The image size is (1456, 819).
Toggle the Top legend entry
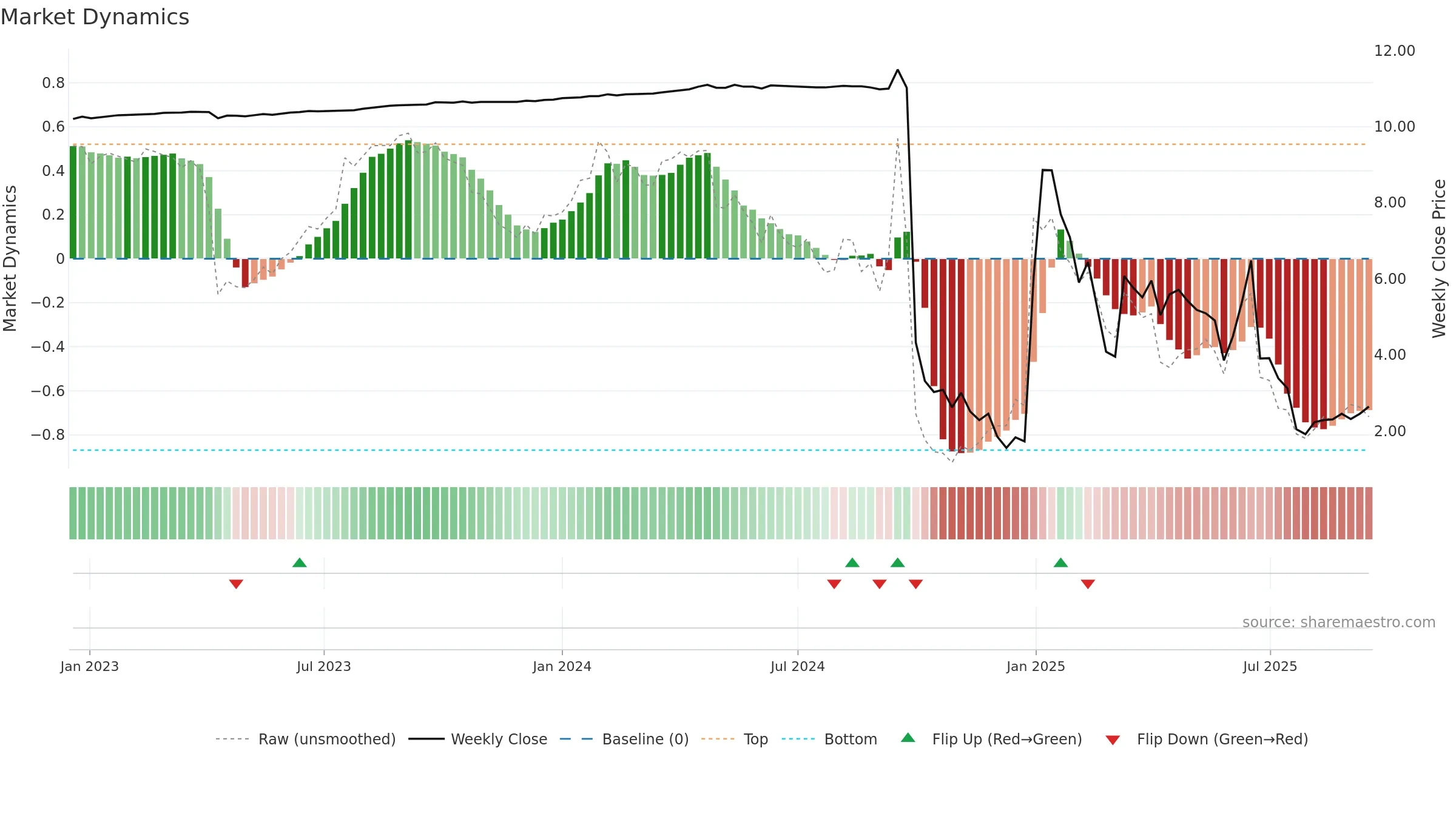[x=734, y=739]
